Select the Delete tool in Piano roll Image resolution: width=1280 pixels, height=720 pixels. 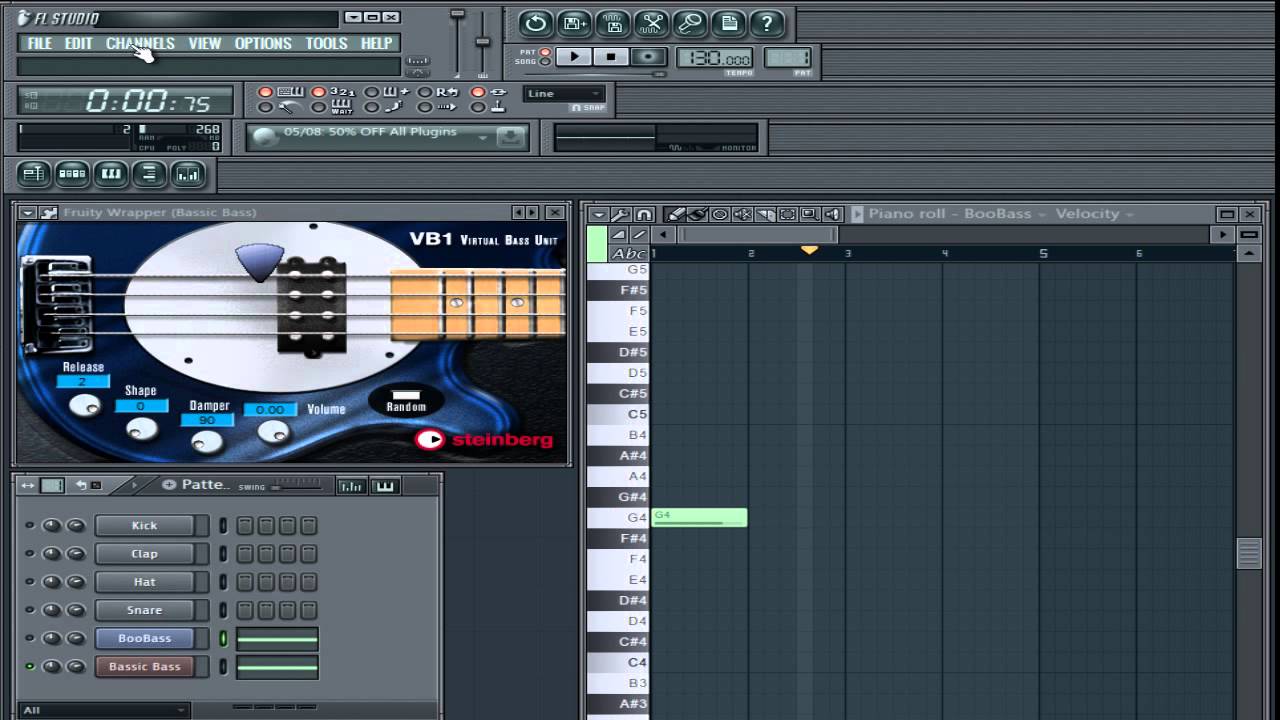(x=720, y=214)
